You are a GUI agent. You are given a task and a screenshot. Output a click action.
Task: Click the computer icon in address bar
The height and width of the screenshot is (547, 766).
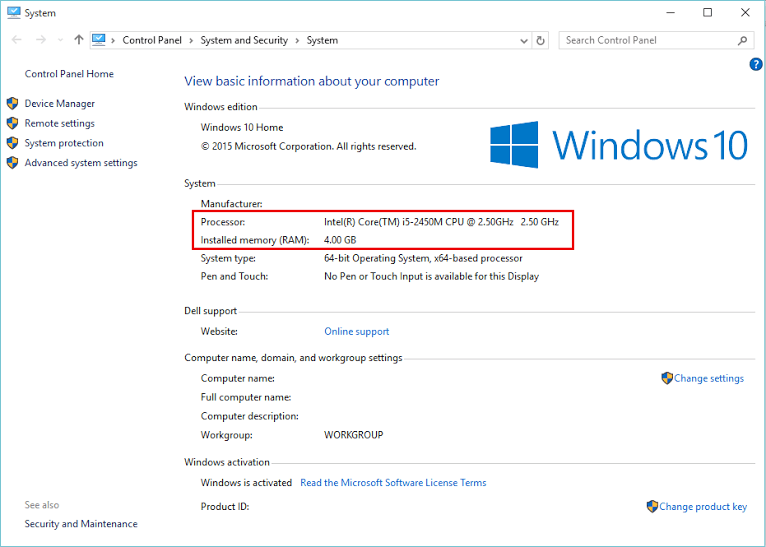tap(99, 40)
